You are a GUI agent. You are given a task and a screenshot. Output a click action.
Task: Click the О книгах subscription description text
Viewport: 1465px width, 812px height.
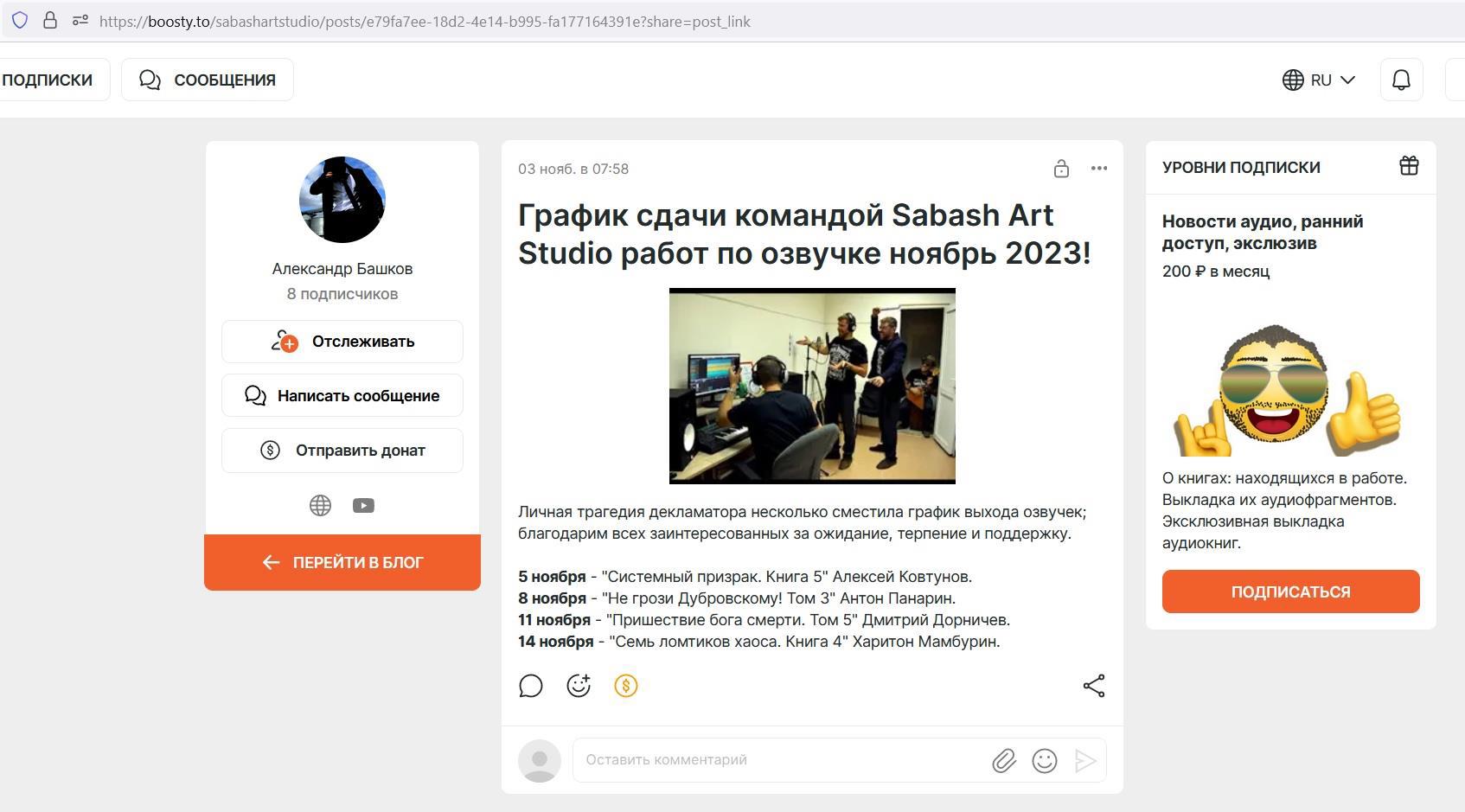(1284, 510)
